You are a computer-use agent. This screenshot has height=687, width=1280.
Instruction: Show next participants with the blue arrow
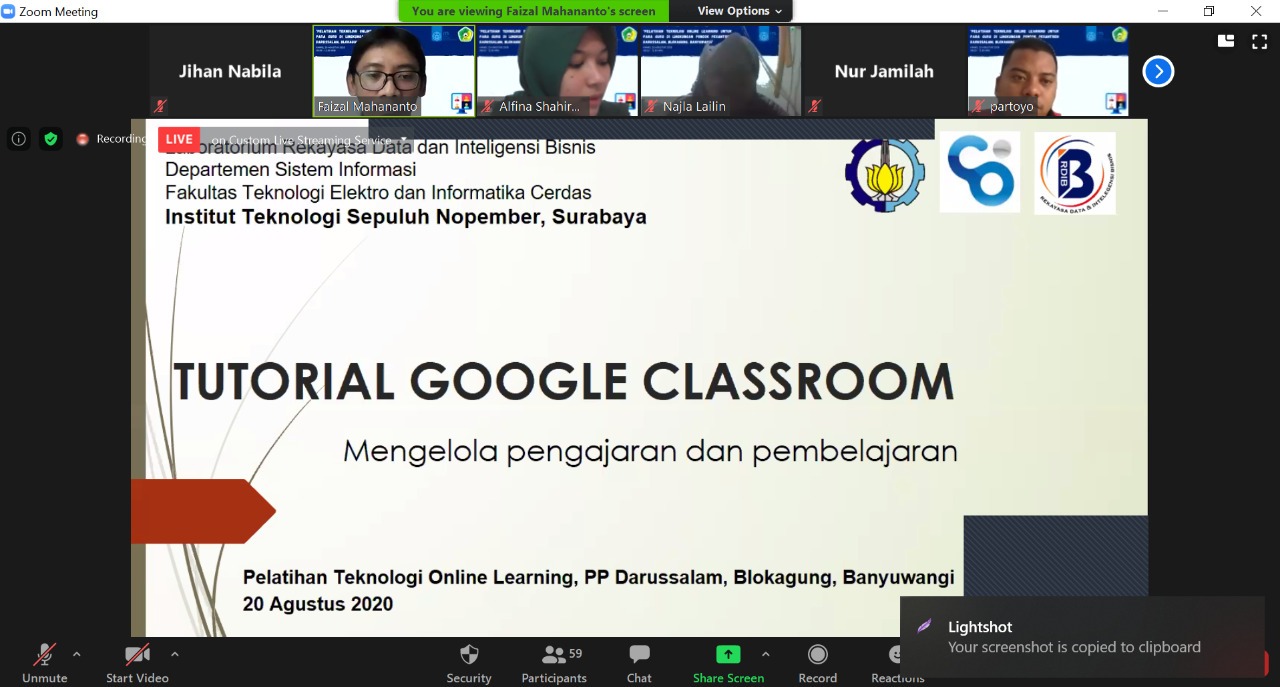pyautogui.click(x=1158, y=71)
